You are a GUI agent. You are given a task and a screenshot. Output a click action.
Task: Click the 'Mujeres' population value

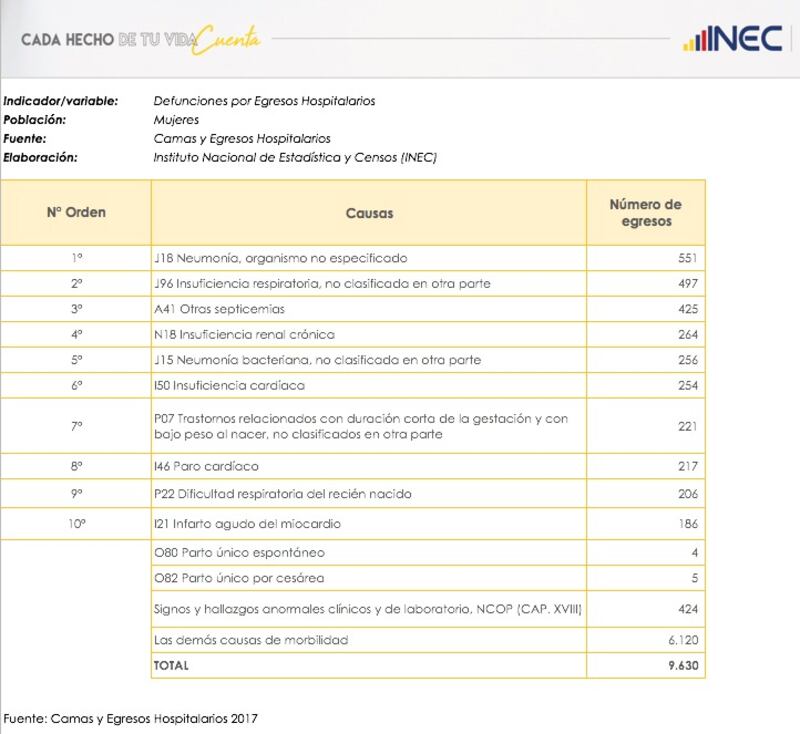point(176,120)
